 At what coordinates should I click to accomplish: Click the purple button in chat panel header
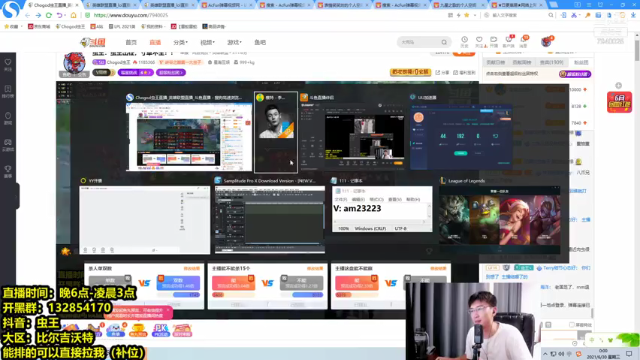click(575, 74)
